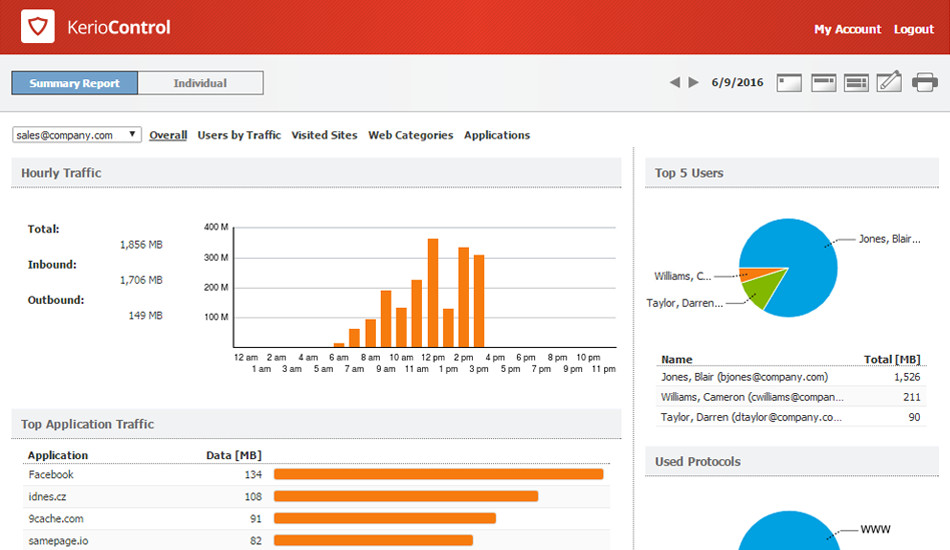This screenshot has width=950, height=550.
Task: Click Williams, Cameron row in users table
Action: pyautogui.click(x=791, y=397)
